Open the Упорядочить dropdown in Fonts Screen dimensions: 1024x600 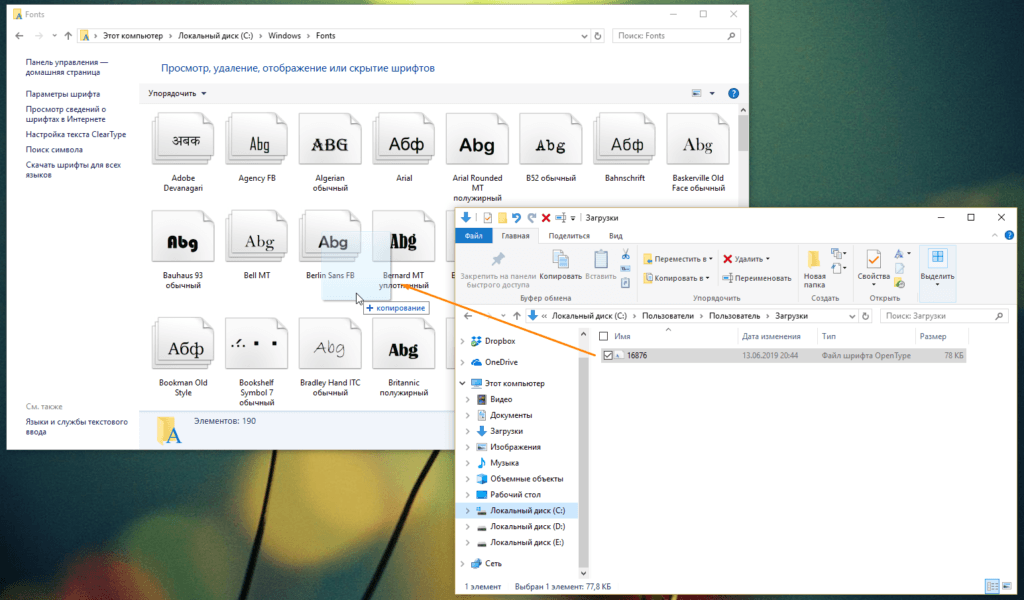(177, 93)
